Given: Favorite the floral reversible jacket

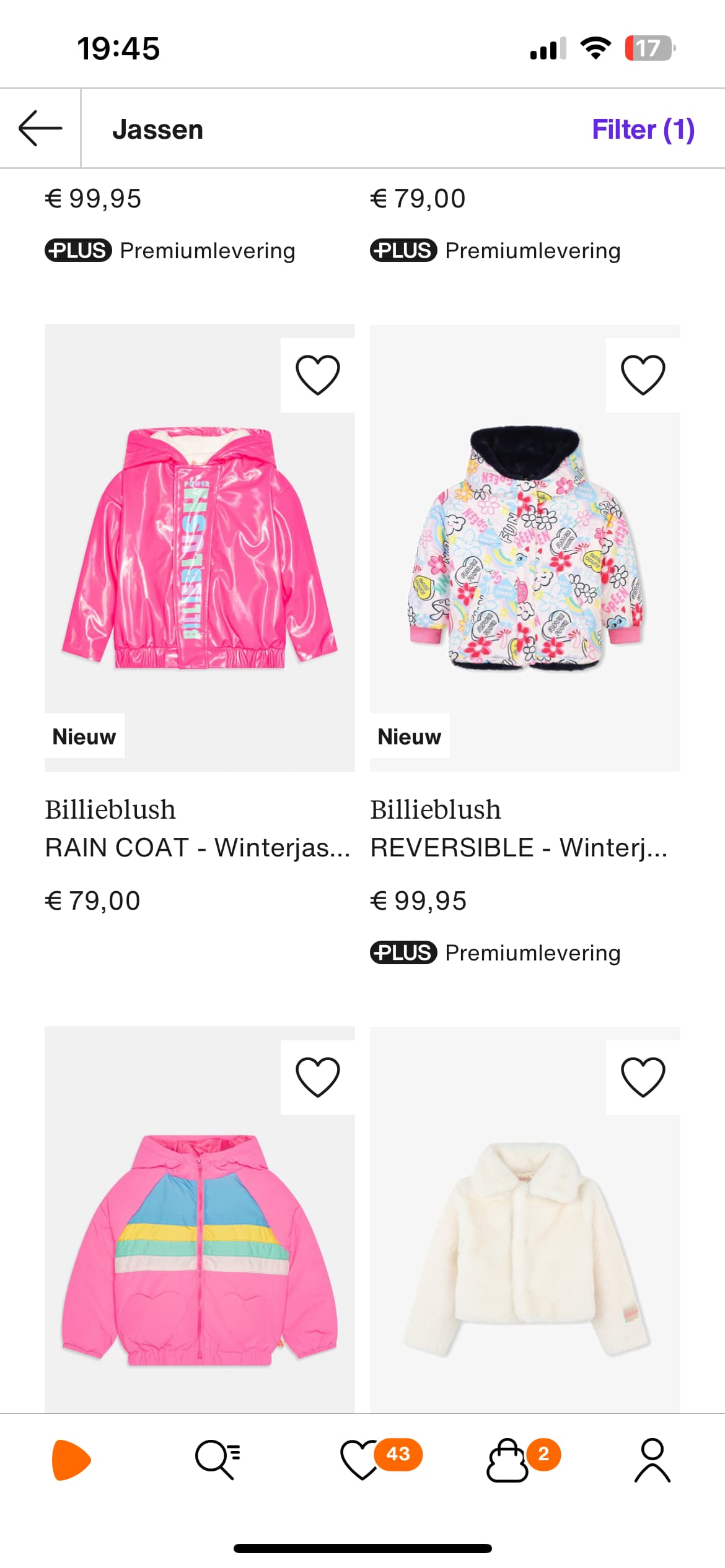Looking at the screenshot, I should [x=643, y=375].
